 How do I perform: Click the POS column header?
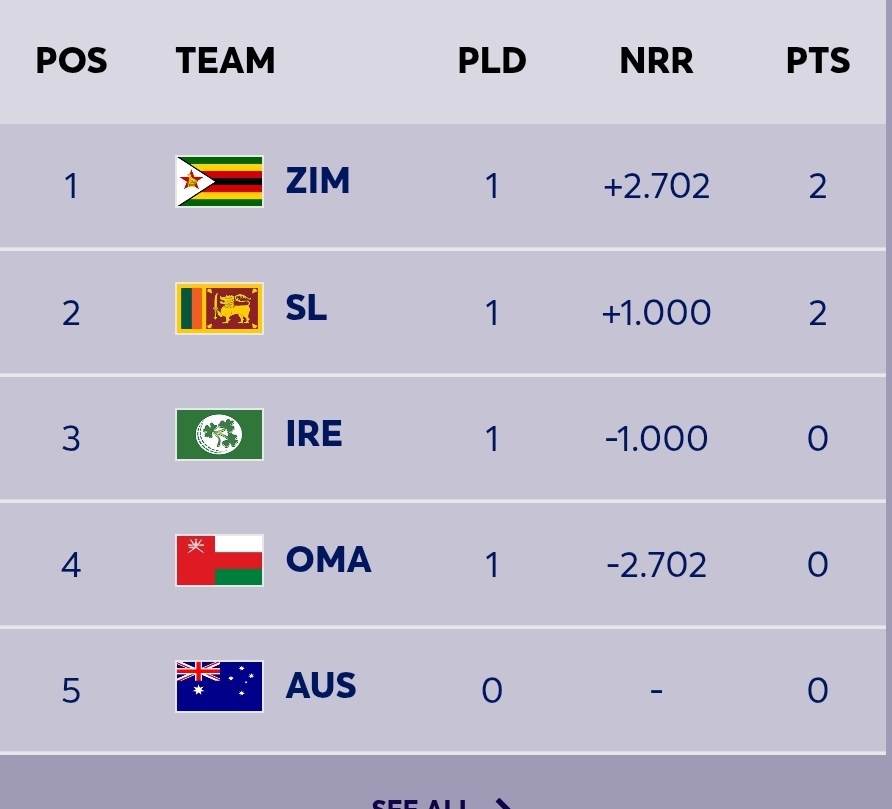click(x=71, y=62)
